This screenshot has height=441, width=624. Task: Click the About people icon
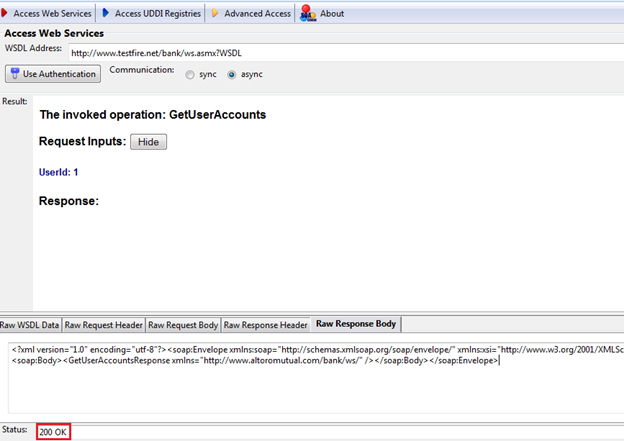tap(308, 14)
